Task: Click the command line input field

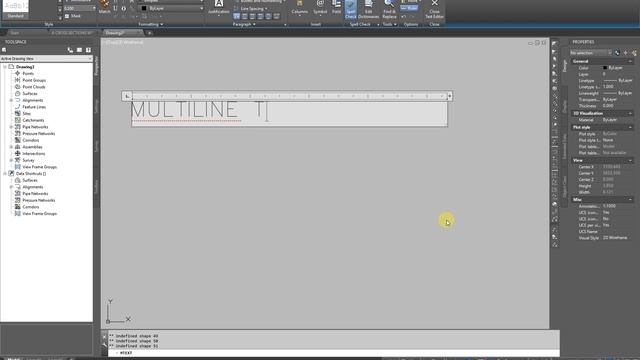Action: click(333, 353)
